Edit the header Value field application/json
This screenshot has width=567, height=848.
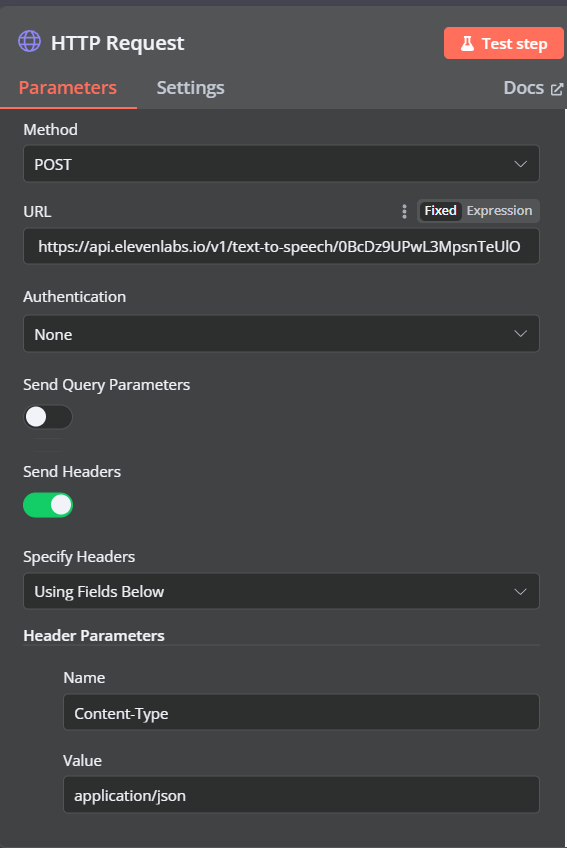pos(301,795)
